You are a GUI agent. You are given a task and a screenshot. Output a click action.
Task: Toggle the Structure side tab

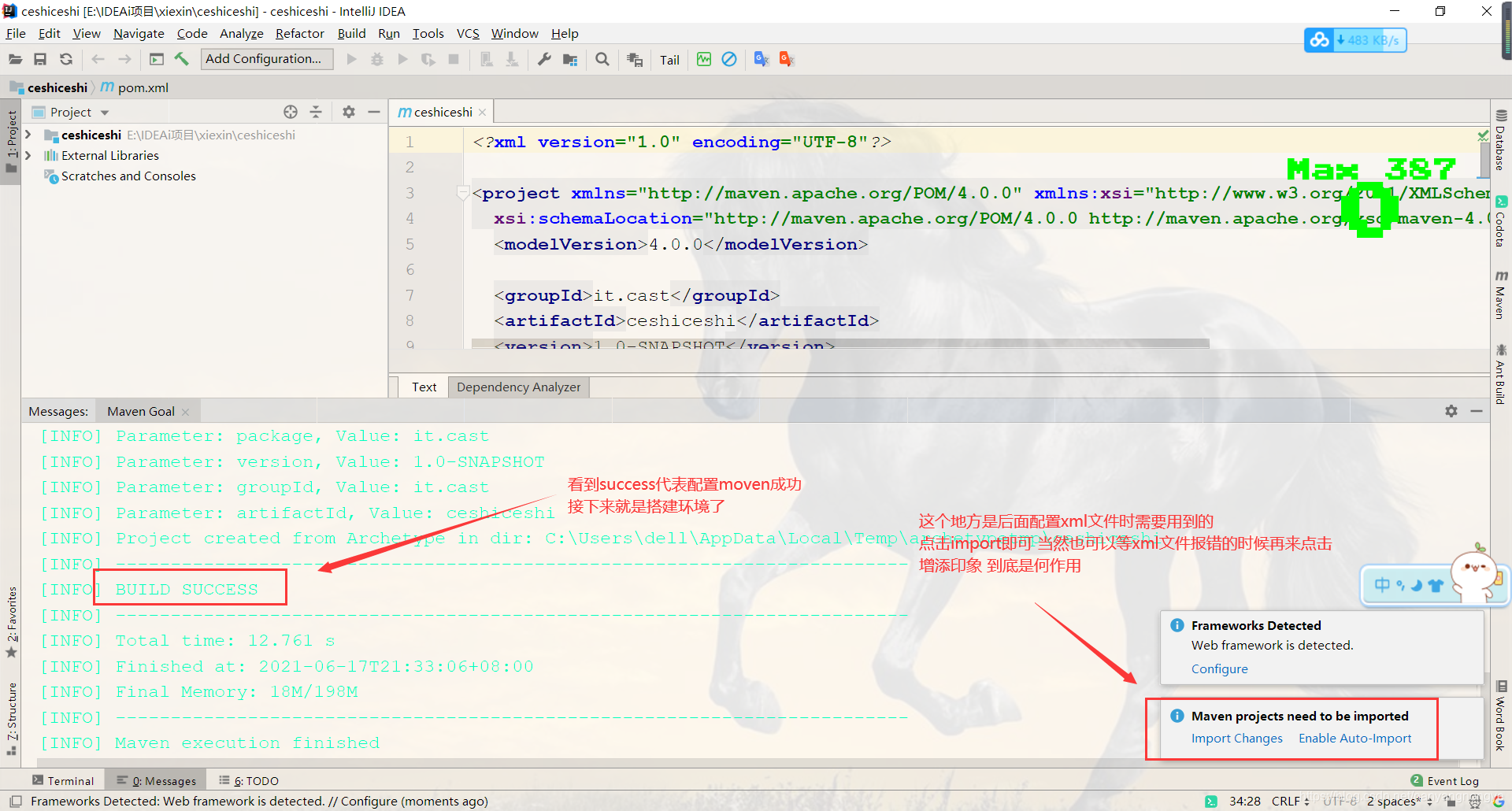tap(11, 718)
